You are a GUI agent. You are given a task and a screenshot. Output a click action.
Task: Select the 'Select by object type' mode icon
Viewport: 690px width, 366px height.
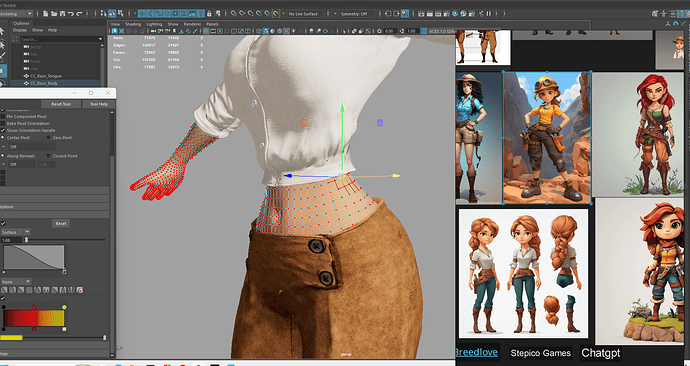tap(112, 14)
